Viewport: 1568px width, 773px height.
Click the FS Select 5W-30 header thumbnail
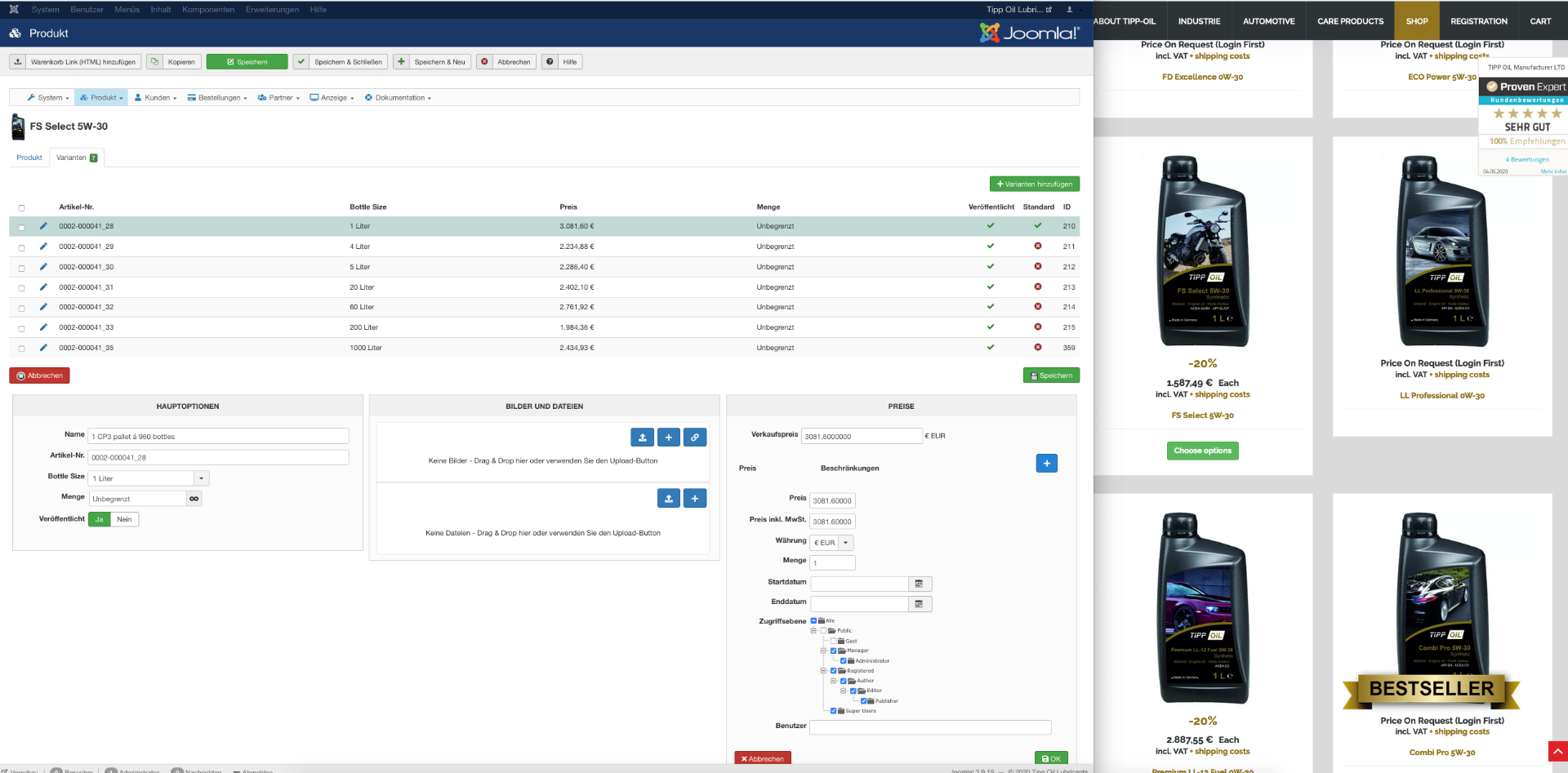18,127
